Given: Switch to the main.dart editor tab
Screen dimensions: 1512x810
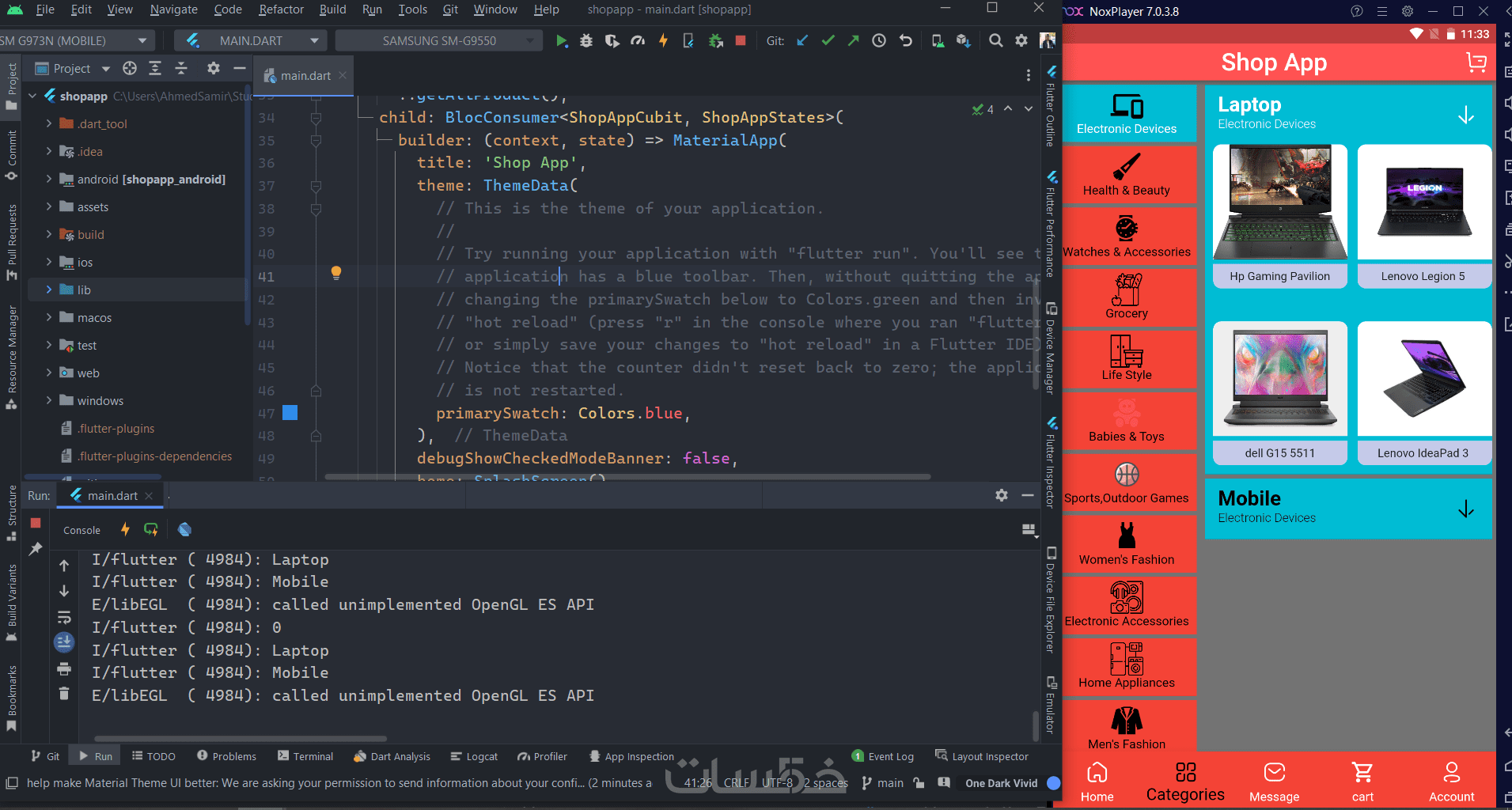Looking at the screenshot, I should pos(305,76).
